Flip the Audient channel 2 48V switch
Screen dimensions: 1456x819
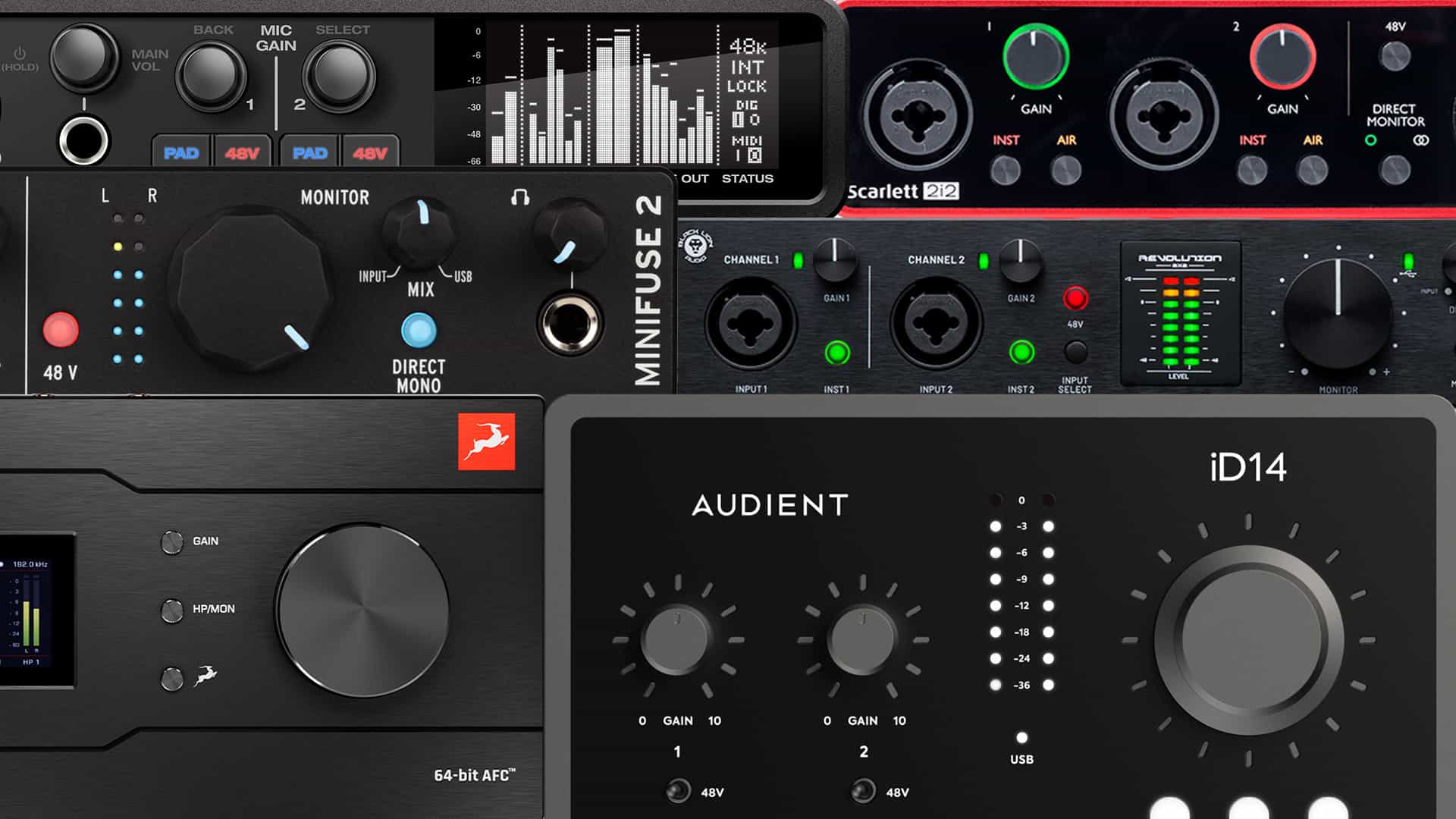pyautogui.click(x=863, y=790)
